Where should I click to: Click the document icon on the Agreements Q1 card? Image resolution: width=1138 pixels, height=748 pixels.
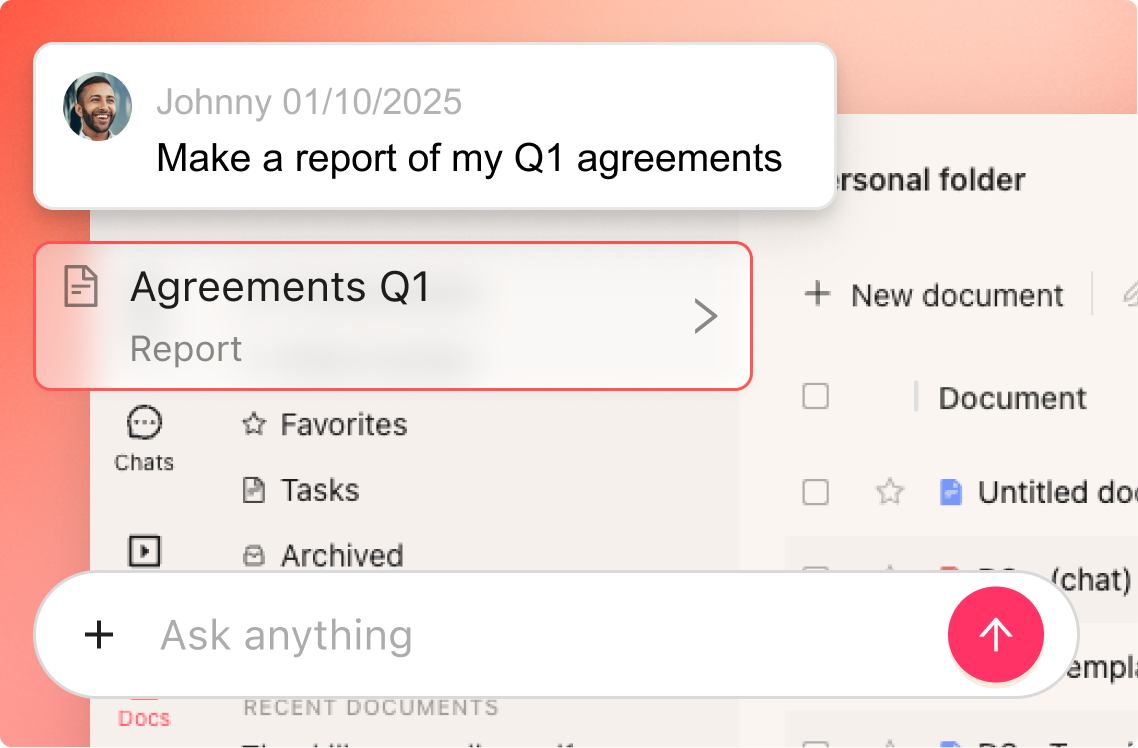pos(80,287)
